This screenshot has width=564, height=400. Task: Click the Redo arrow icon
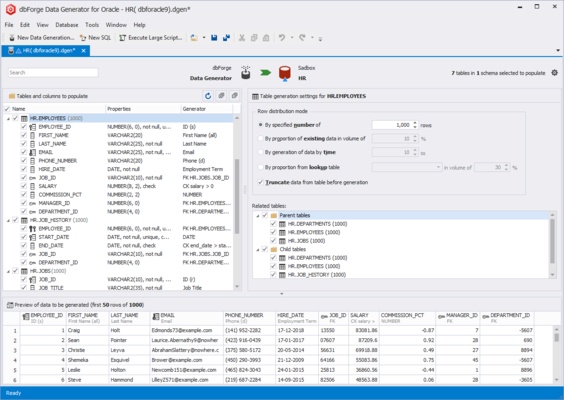(302, 37)
